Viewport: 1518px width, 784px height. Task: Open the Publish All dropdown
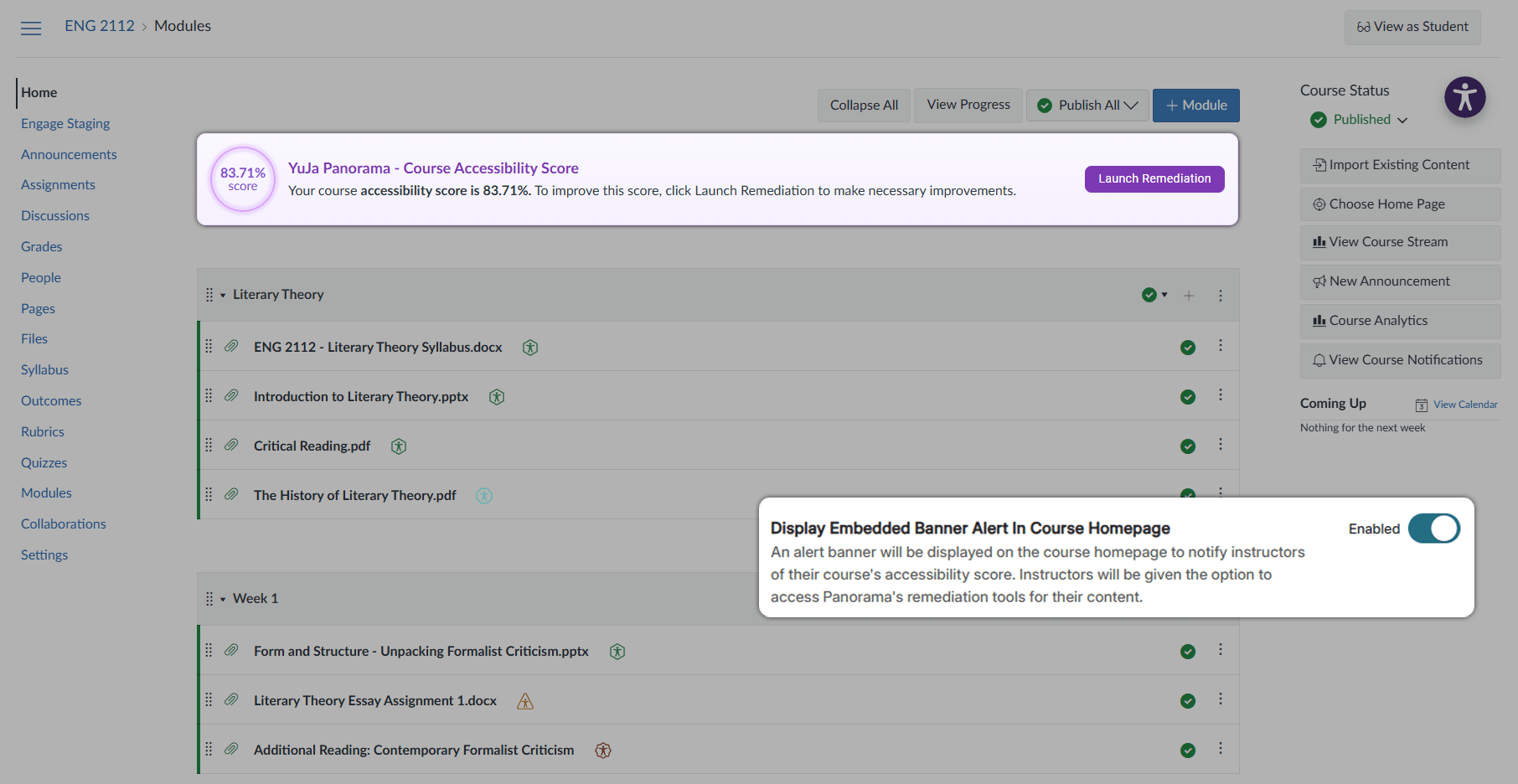pos(1087,105)
